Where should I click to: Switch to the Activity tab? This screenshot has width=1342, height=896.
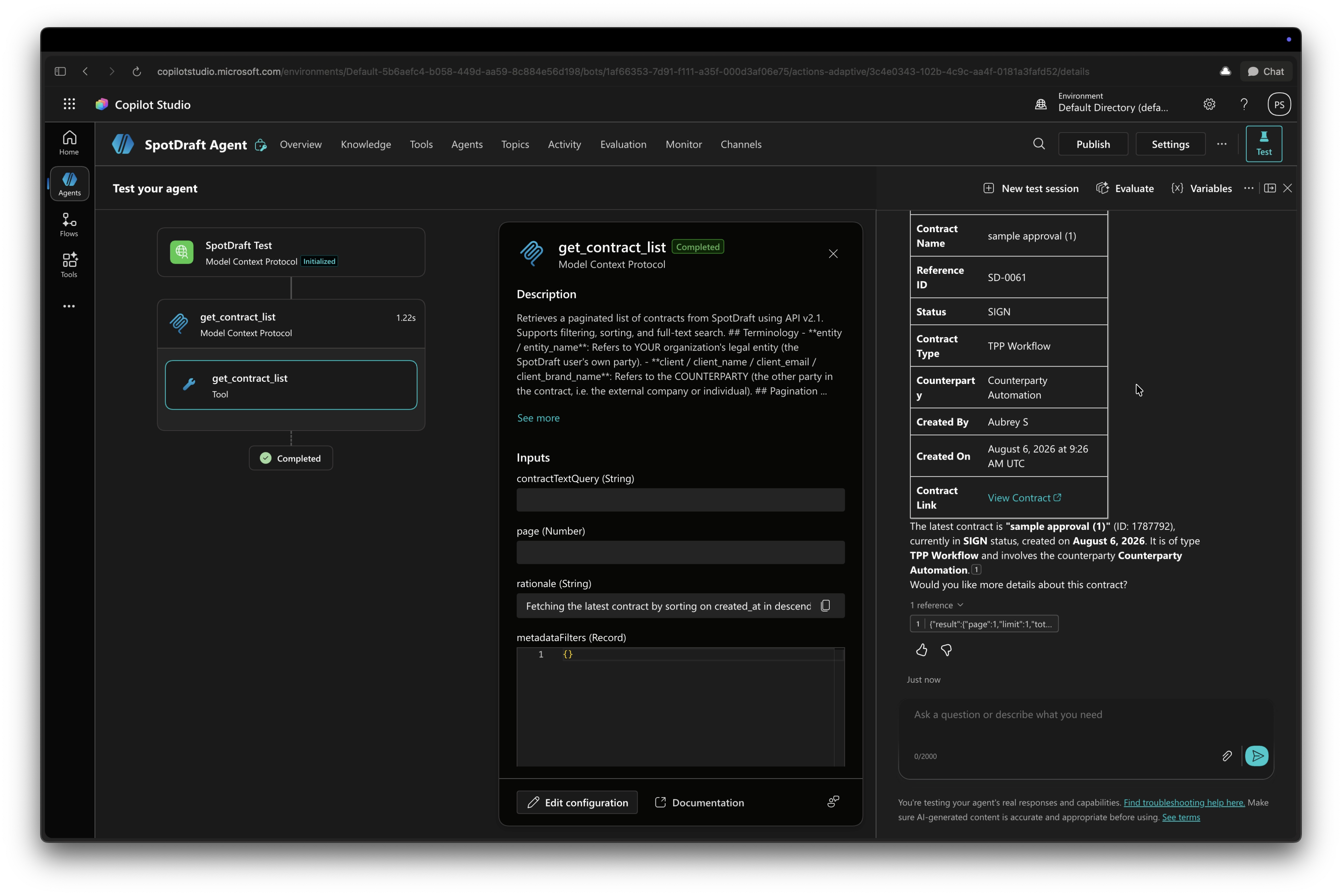pyautogui.click(x=564, y=144)
